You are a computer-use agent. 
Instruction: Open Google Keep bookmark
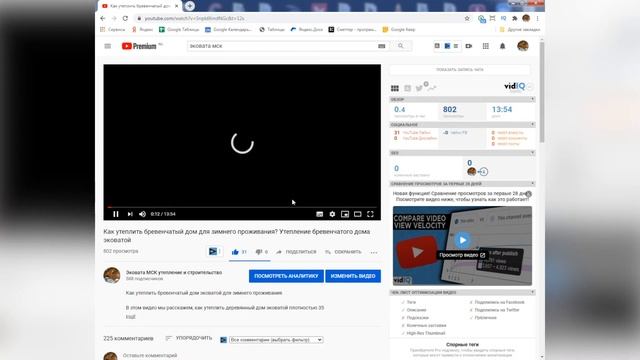[x=399, y=29]
